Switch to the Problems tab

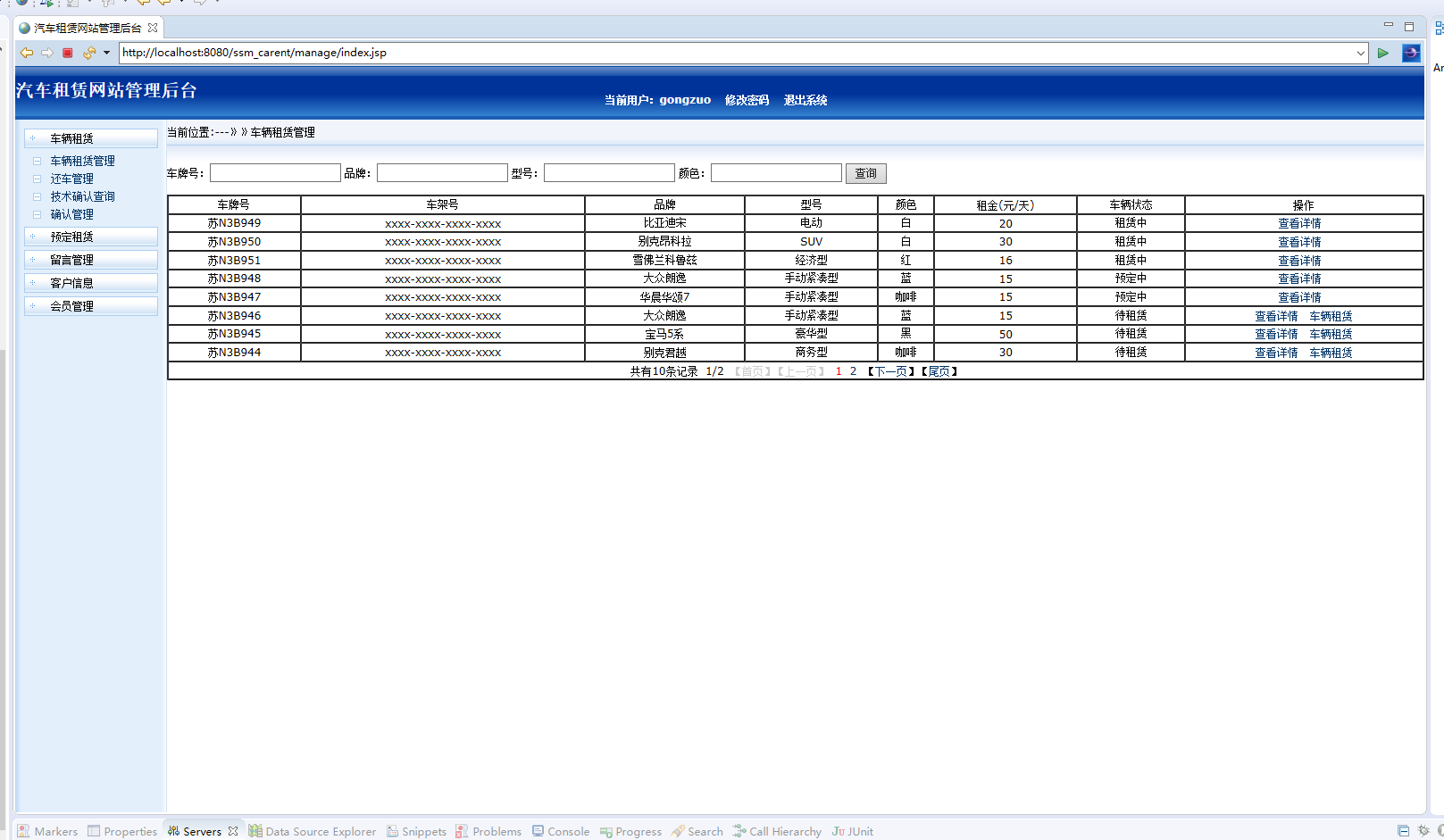click(x=488, y=831)
